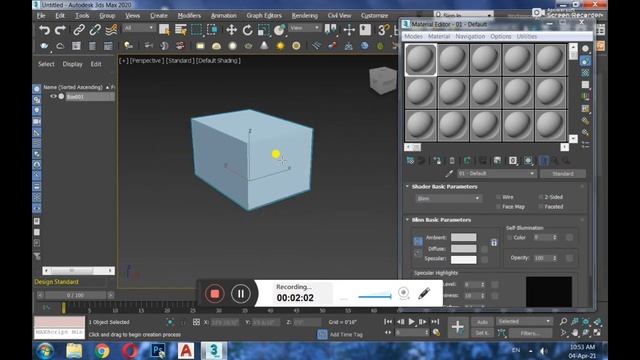Screen dimensions: 640x360
Task: Open the Modifiers menu
Action: (x=189, y=16)
